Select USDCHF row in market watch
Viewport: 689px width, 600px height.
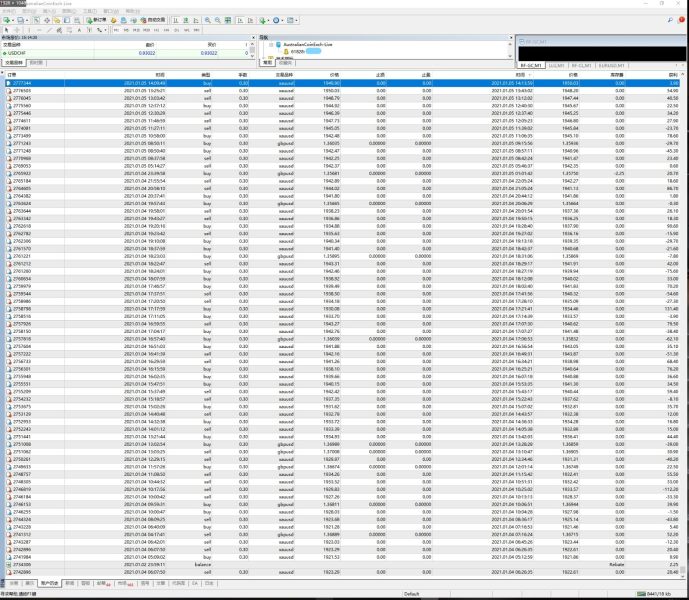pyautogui.click(x=20, y=52)
